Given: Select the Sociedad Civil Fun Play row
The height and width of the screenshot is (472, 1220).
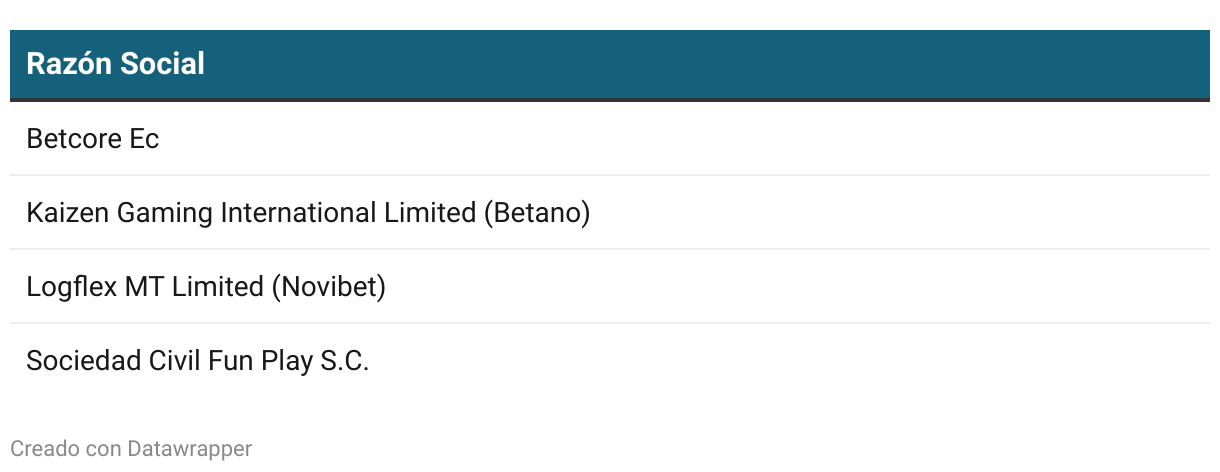Looking at the screenshot, I should [x=610, y=360].
